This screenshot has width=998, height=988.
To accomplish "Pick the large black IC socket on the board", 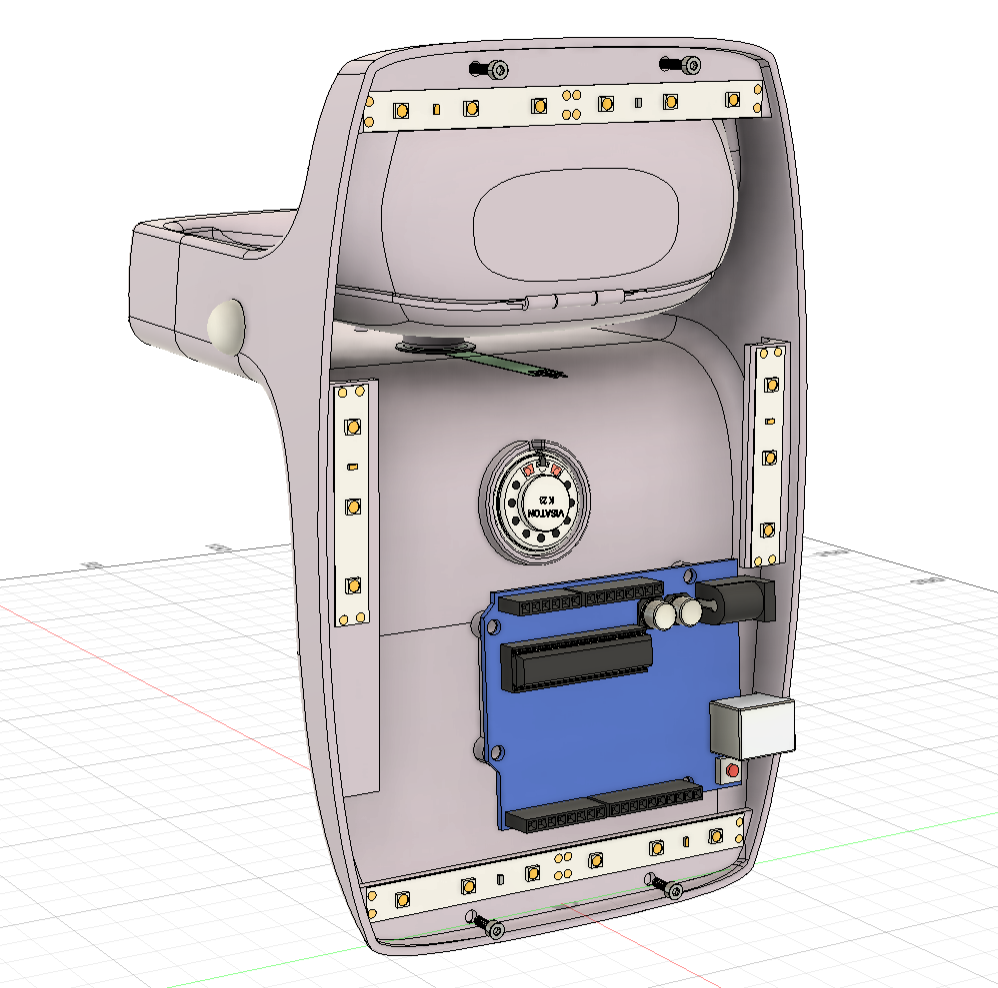I will [x=577, y=659].
